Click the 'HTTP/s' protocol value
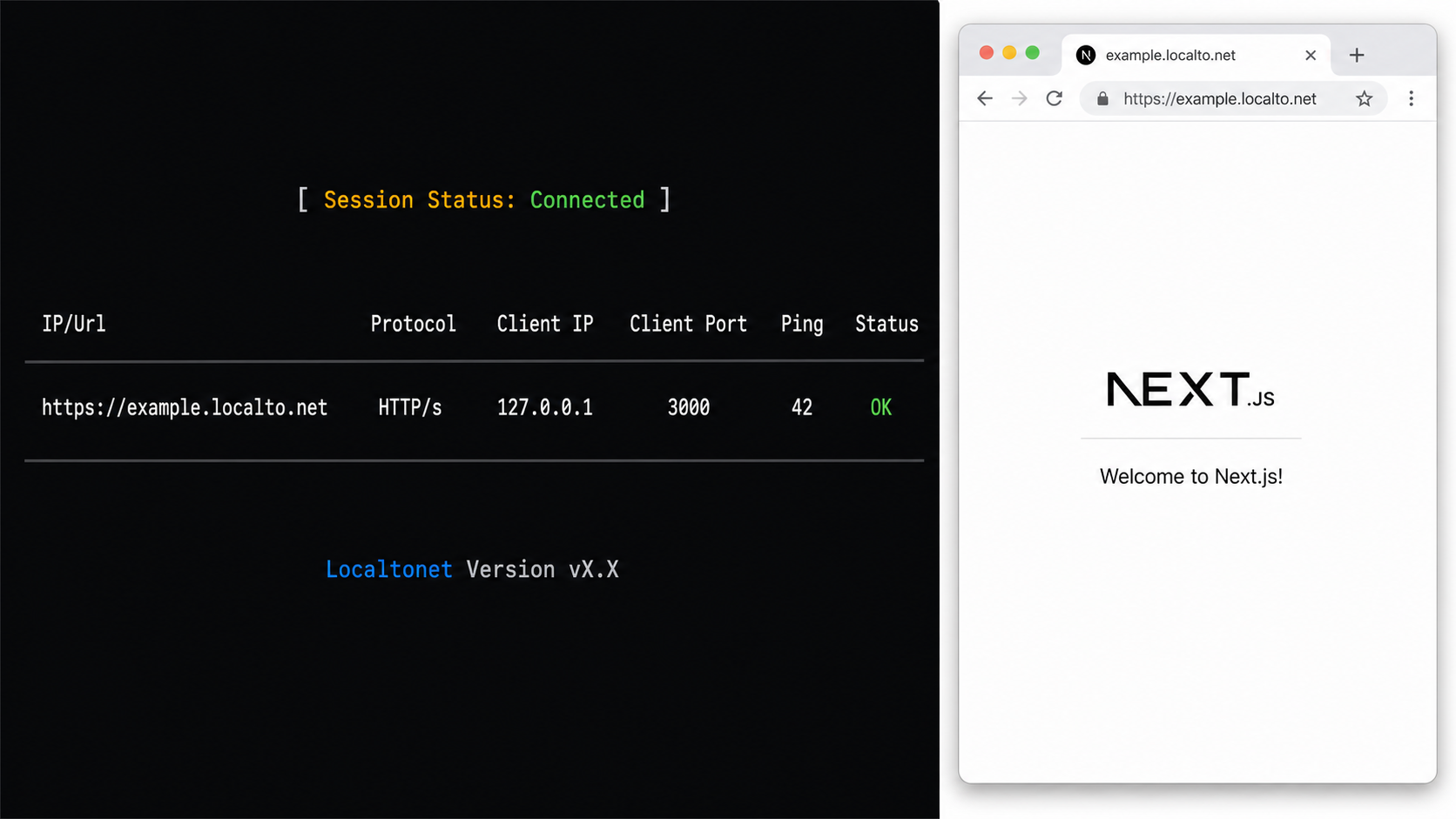This screenshot has height=819, width=1456. click(x=410, y=407)
